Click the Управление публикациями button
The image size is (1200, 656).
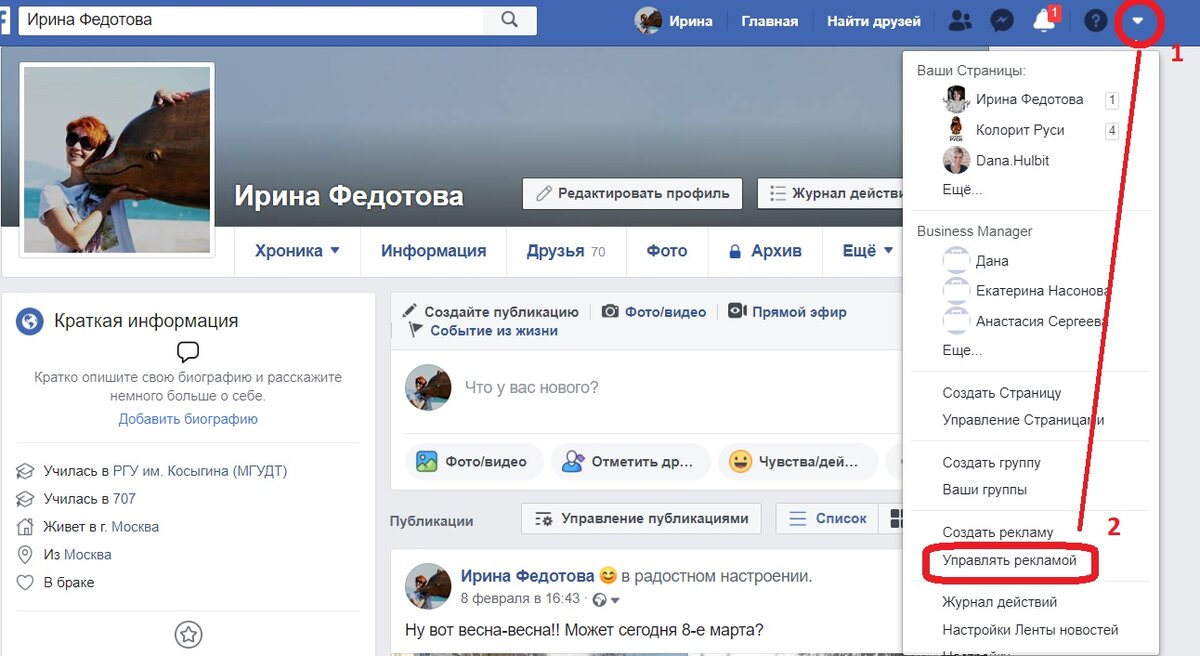click(x=642, y=518)
